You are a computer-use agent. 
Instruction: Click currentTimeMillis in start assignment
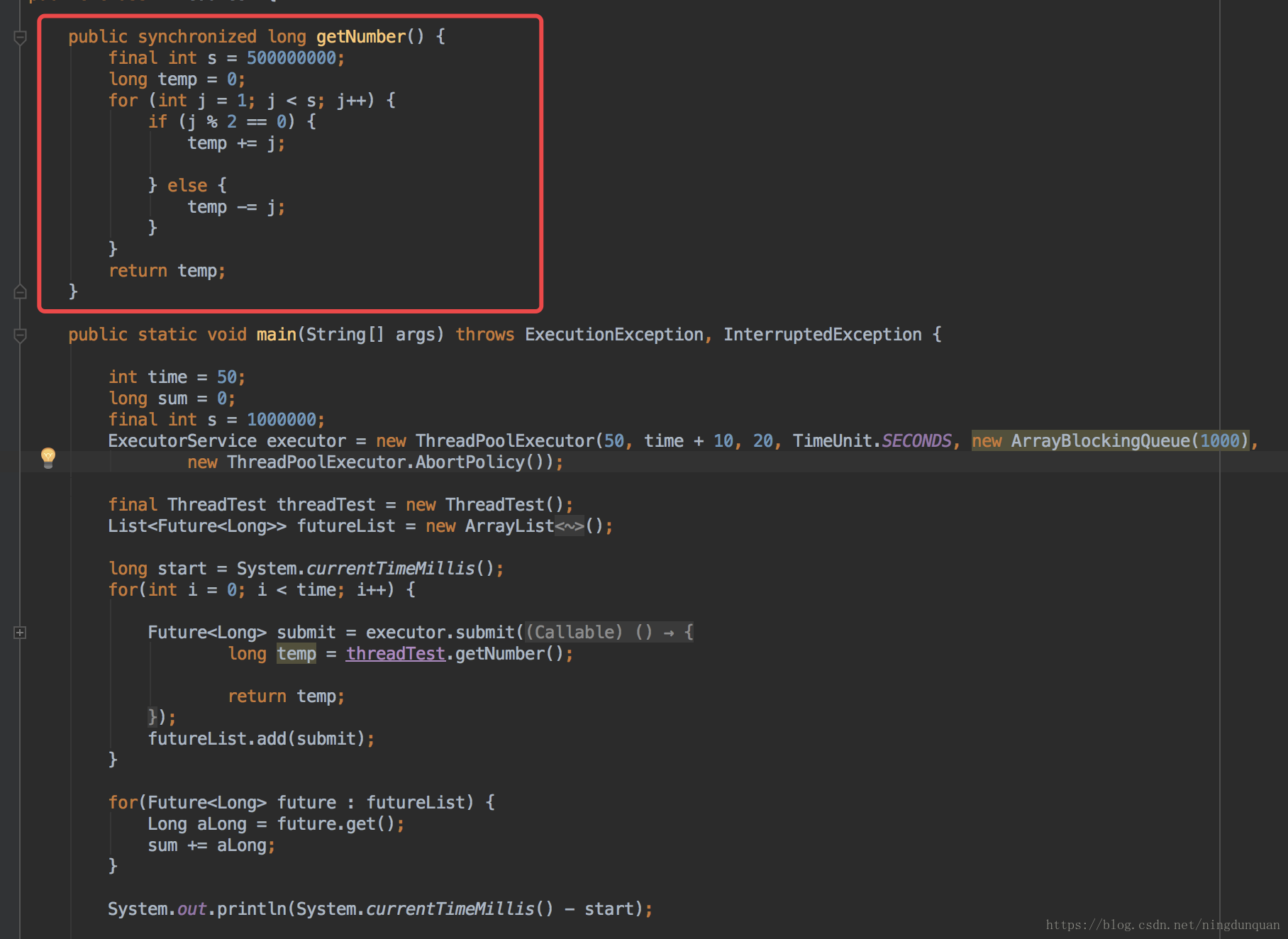(391, 569)
